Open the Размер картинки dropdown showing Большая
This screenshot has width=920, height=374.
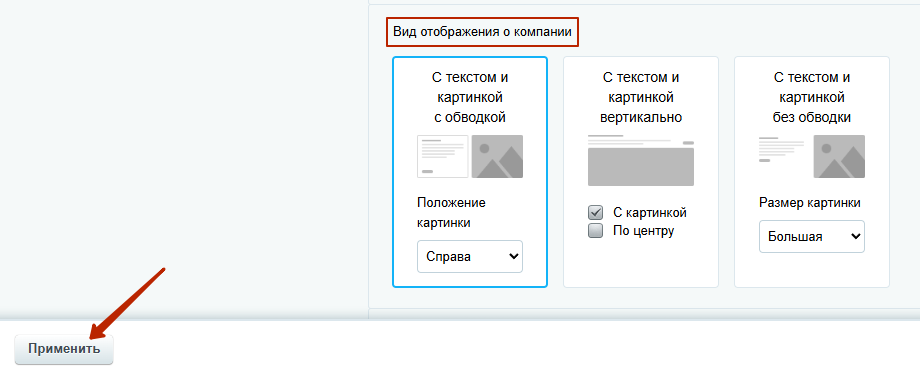[811, 237]
